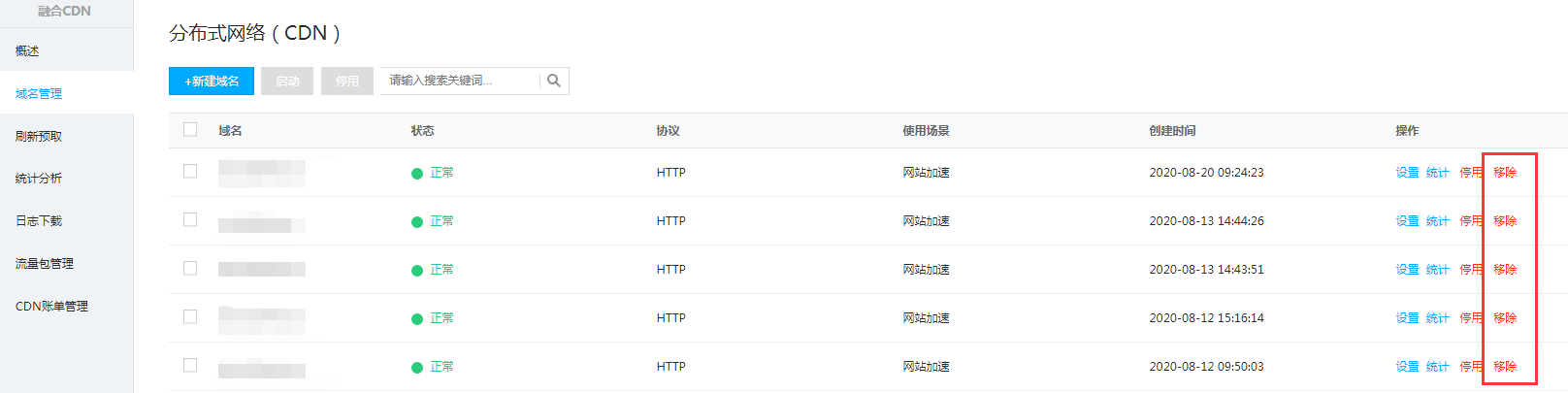Click 统计 for row 2020-08-13 14:43:51
This screenshot has width=1568, height=393.
pos(1437,270)
